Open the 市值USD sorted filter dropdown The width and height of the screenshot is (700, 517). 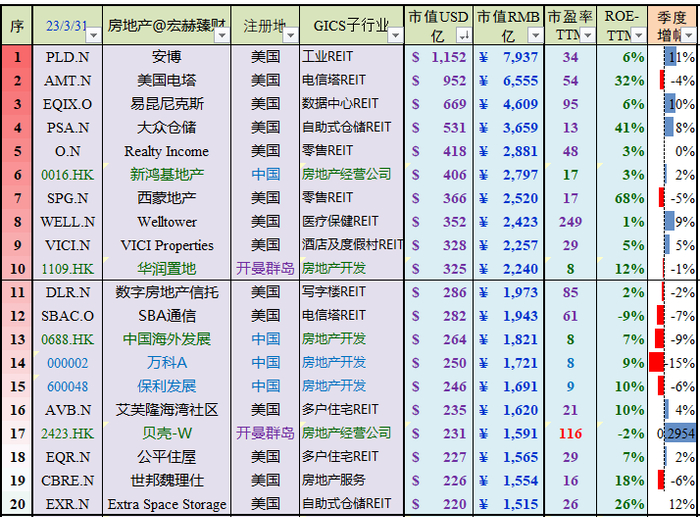[x=464, y=34]
